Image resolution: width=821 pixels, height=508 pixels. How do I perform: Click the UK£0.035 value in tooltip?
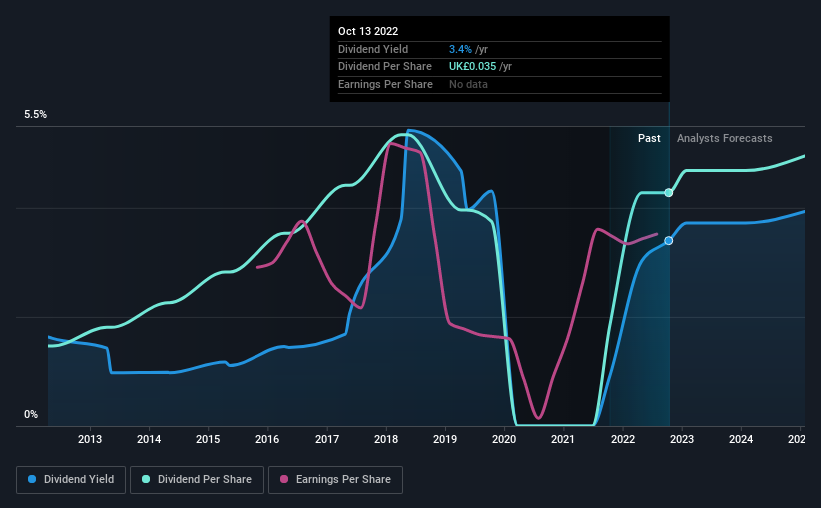(472, 67)
